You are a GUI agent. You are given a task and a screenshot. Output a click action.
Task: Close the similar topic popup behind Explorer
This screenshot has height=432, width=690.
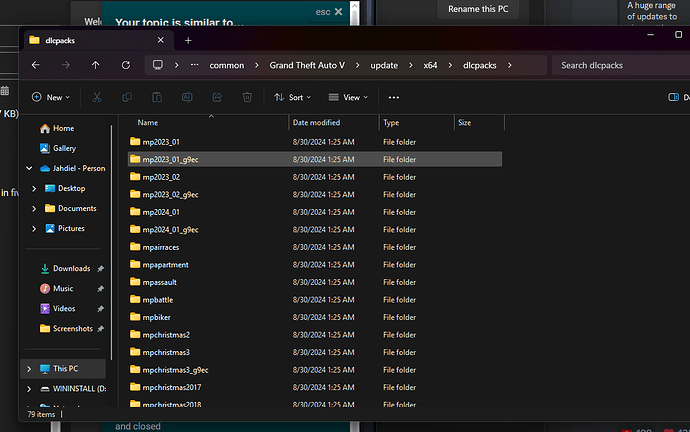(338, 12)
